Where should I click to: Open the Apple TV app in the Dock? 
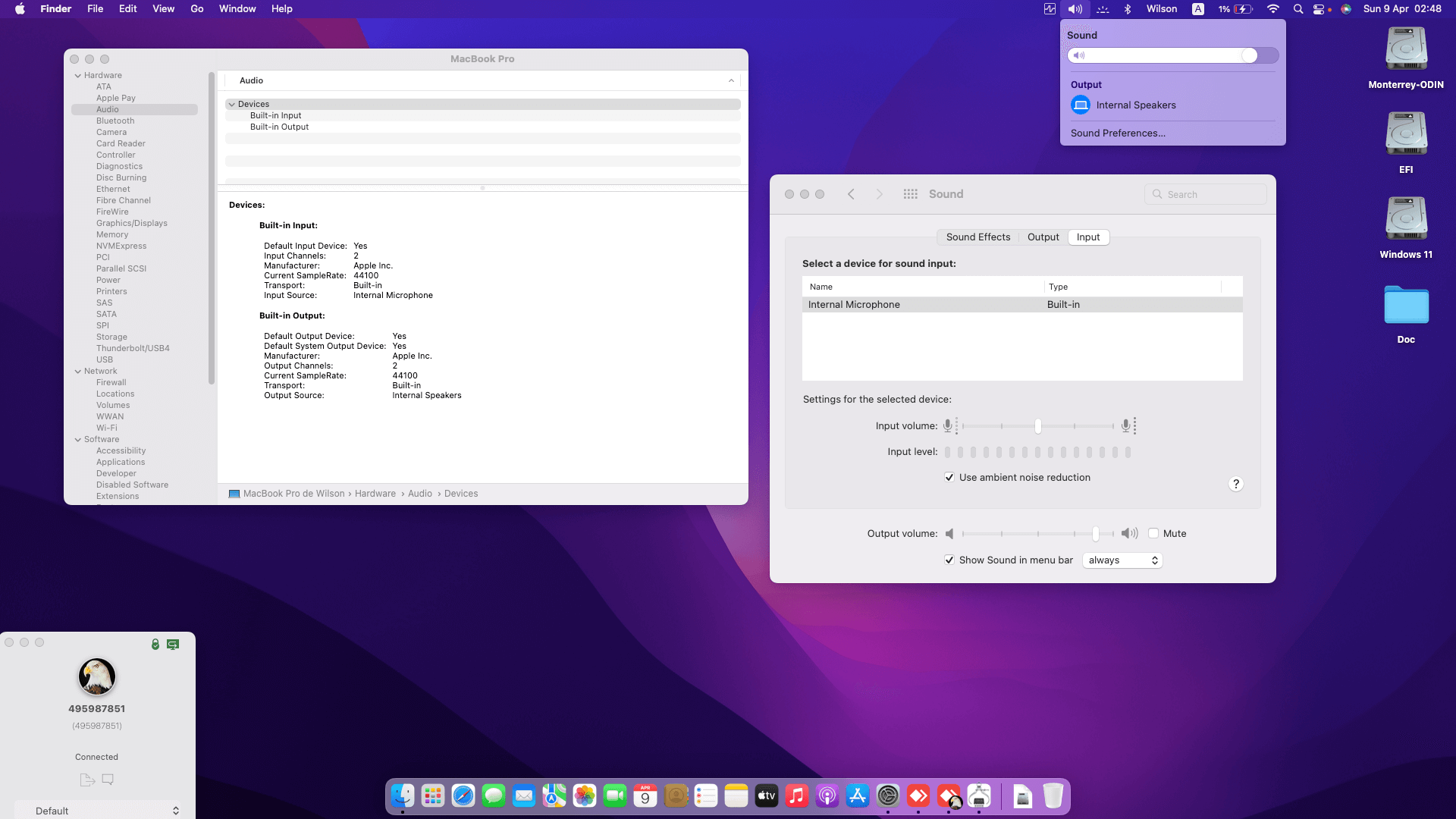coord(766,796)
